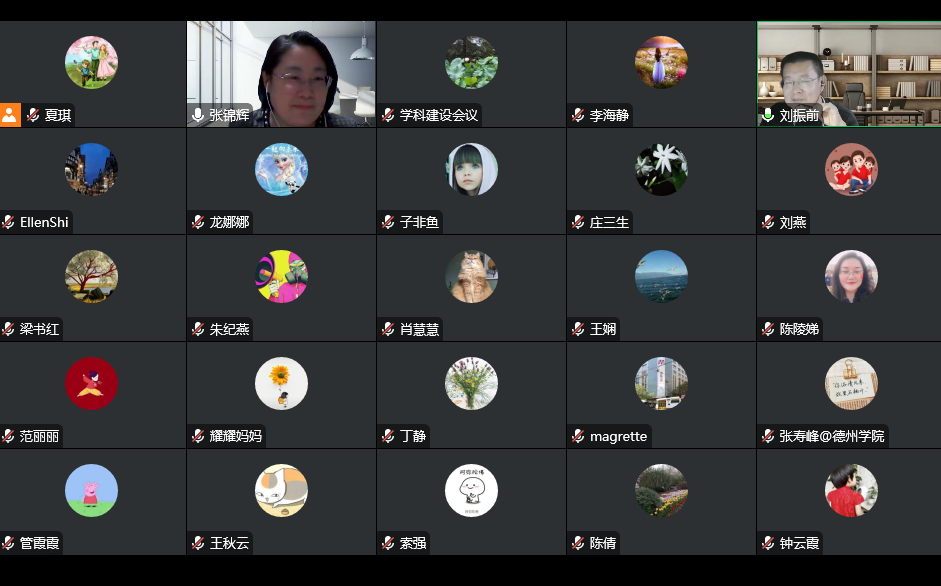
Task: Click the name label 钟云霞
Action: (x=799, y=543)
